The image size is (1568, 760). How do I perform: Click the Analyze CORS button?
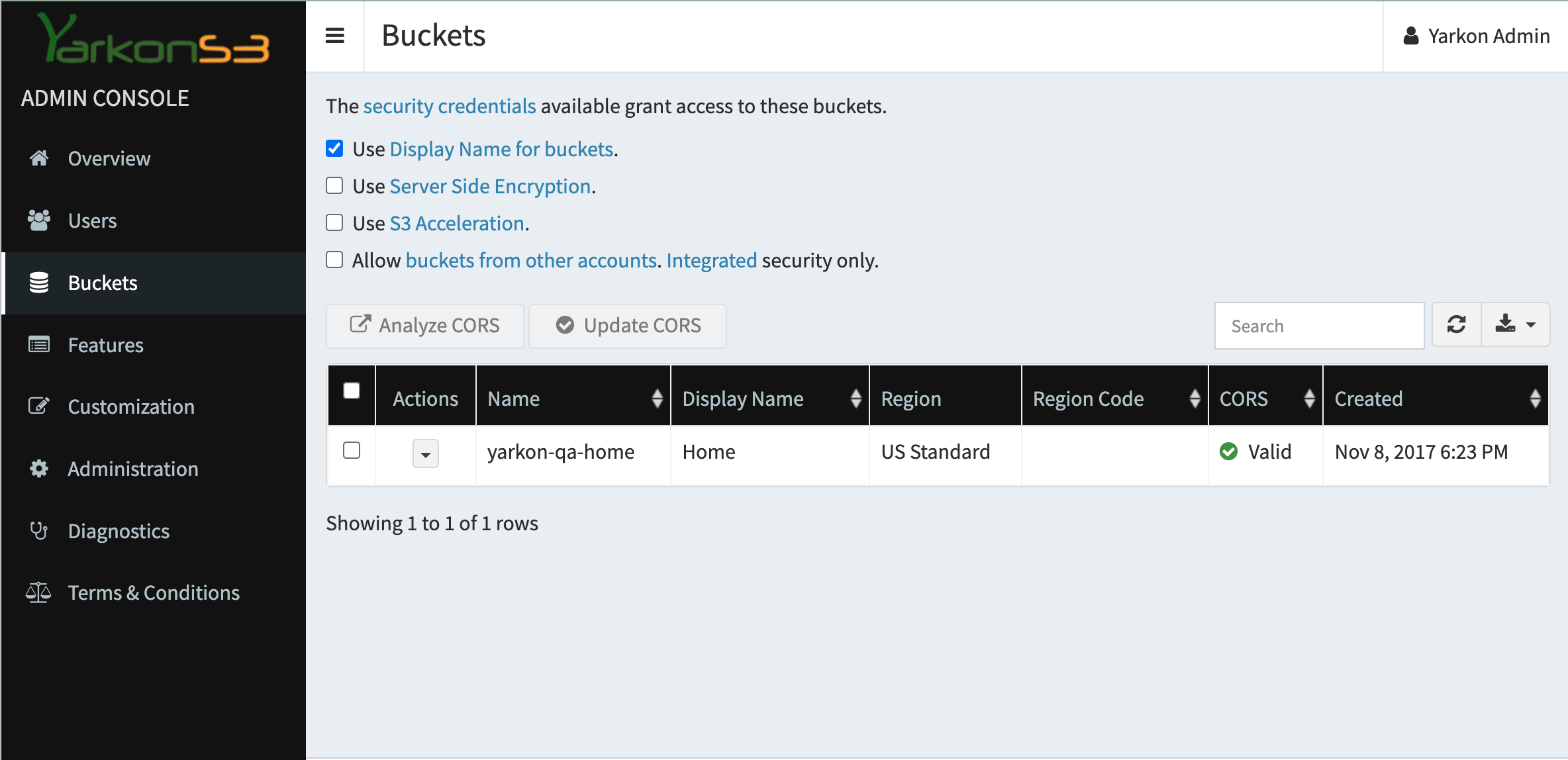pyautogui.click(x=425, y=326)
